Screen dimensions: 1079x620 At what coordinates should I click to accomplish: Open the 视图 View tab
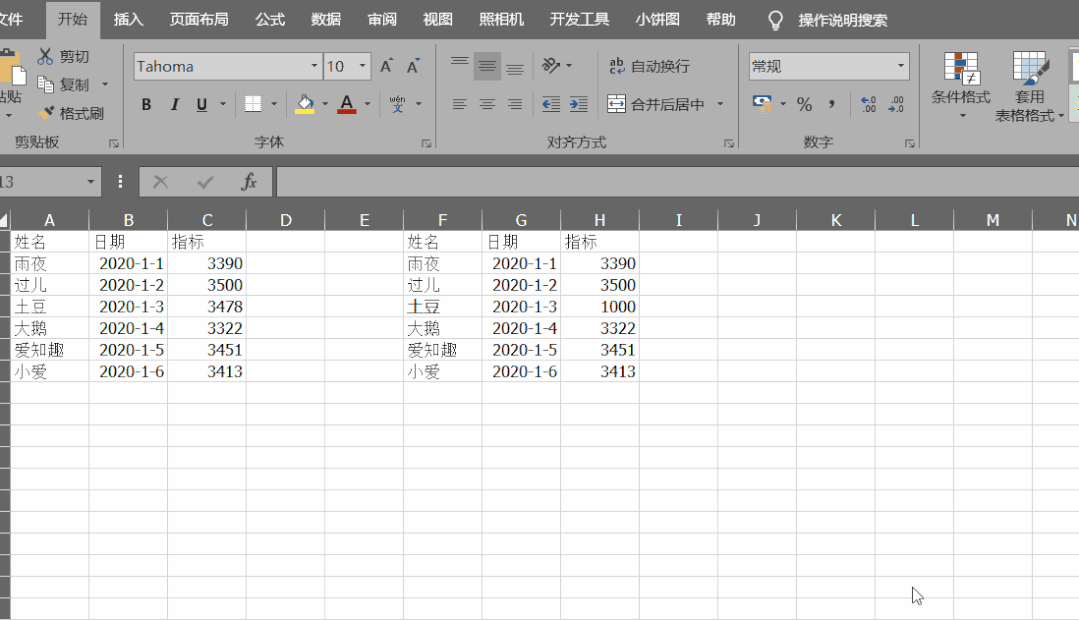point(438,19)
